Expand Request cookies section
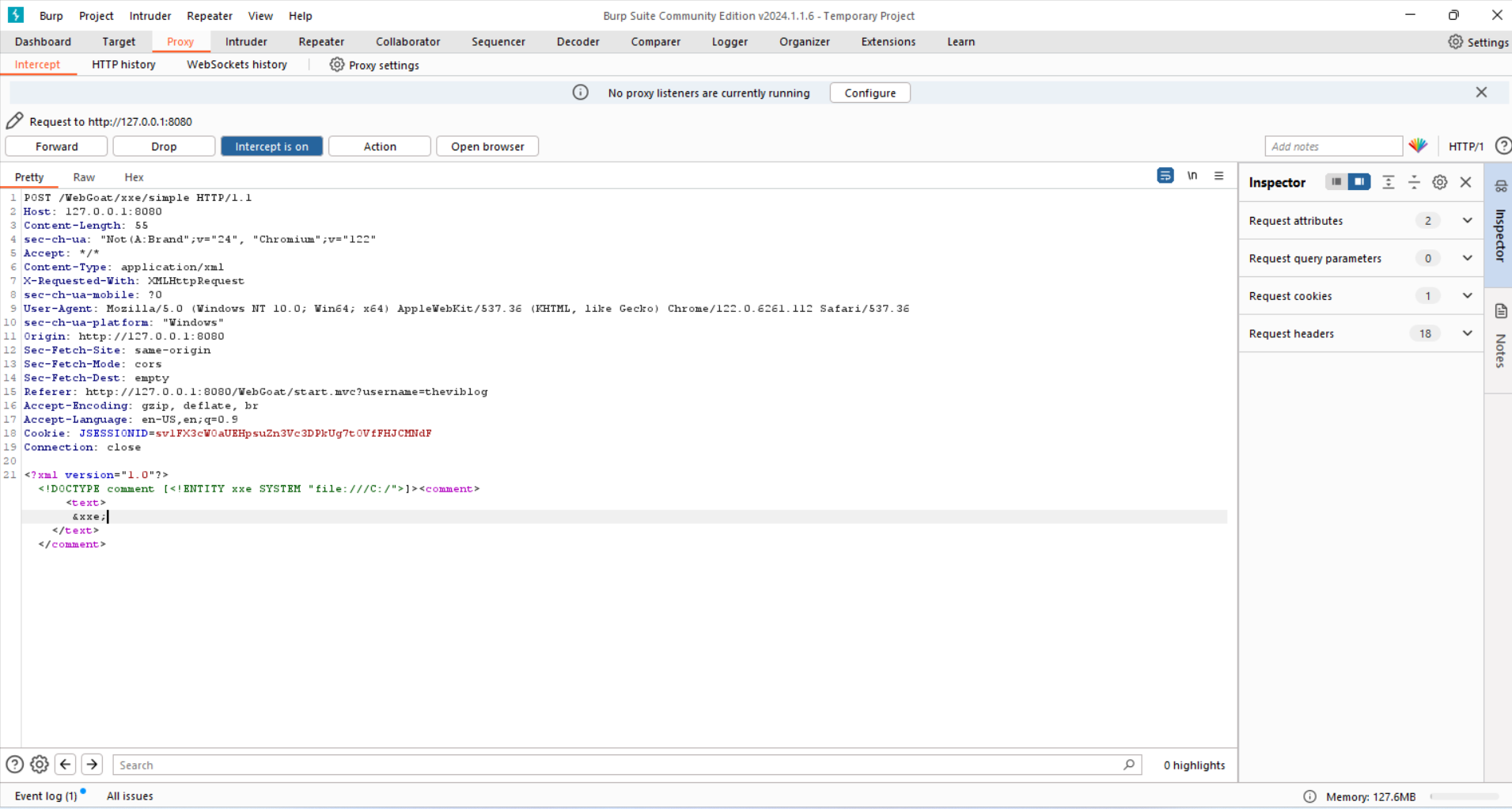Screen dimensions: 1512x809 click(x=1468, y=296)
